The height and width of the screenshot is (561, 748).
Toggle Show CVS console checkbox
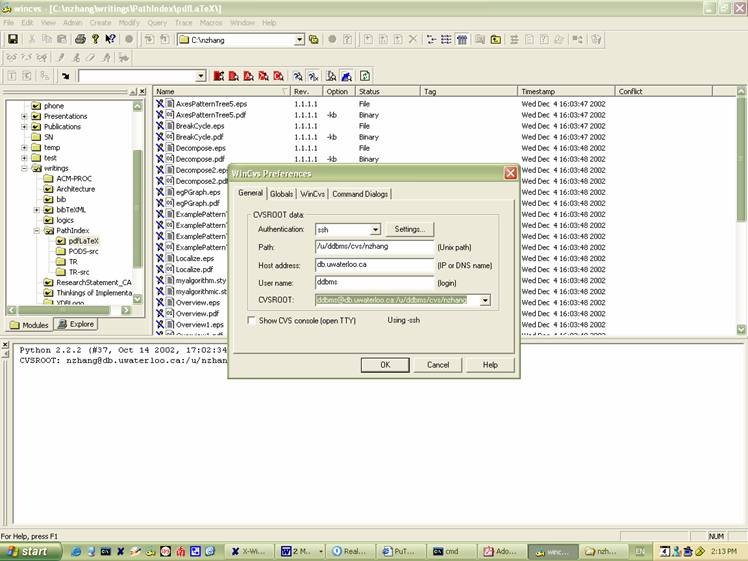click(x=251, y=320)
